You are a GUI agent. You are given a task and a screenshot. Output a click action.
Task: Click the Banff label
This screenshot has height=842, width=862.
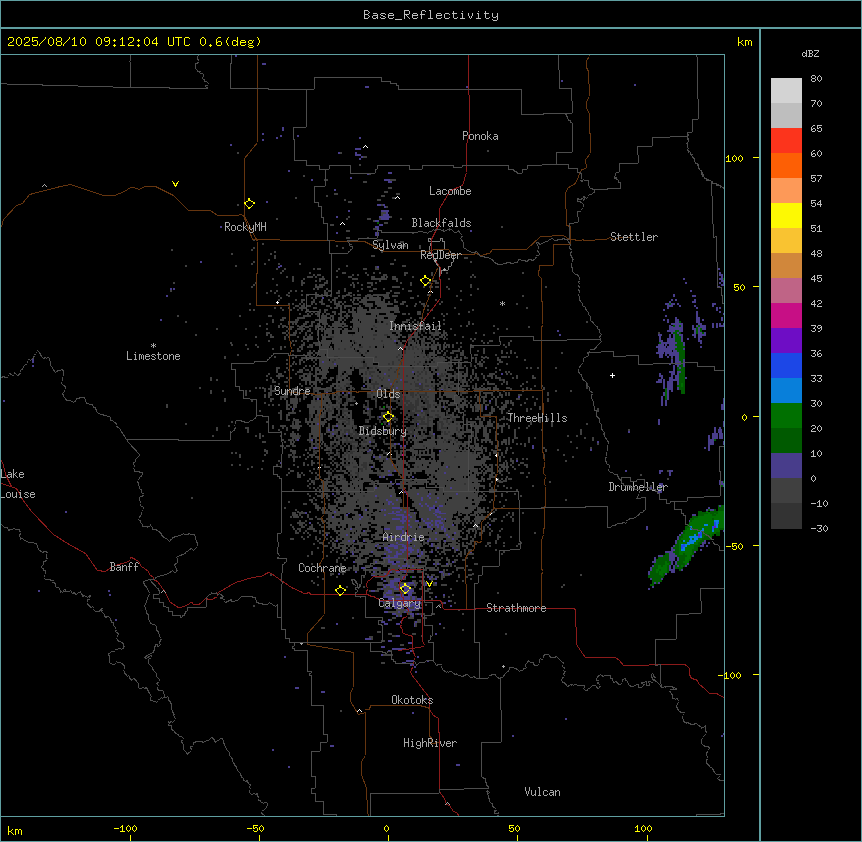pos(124,567)
